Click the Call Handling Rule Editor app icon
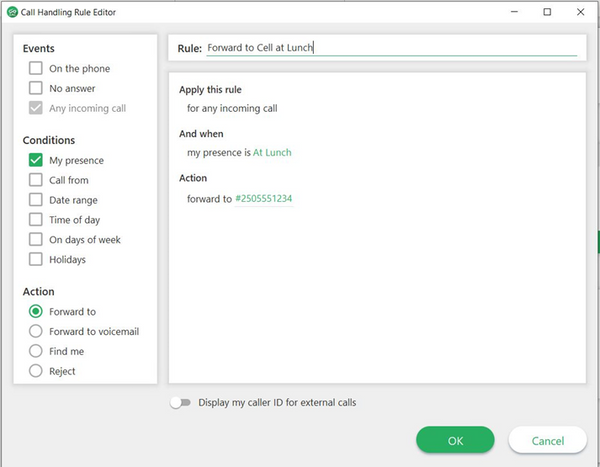The width and height of the screenshot is (600, 467). tap(11, 12)
